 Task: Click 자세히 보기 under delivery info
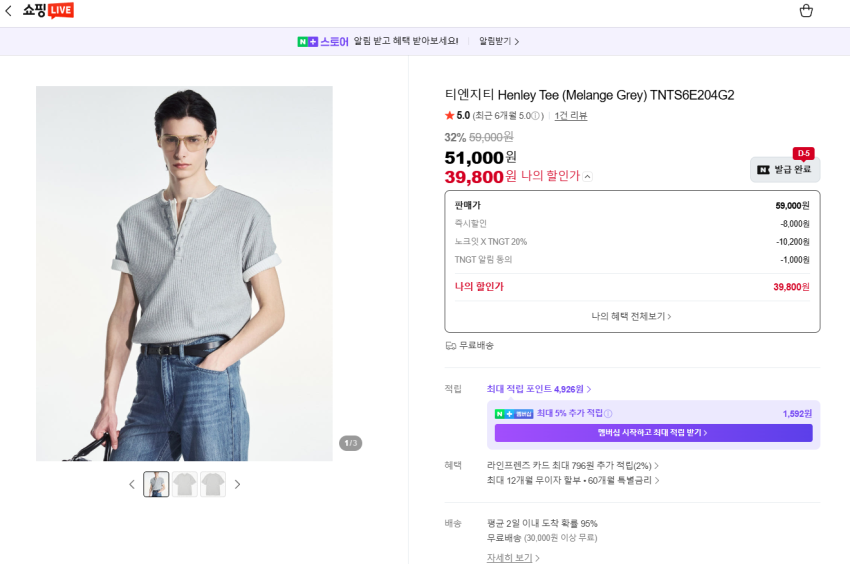[513, 557]
